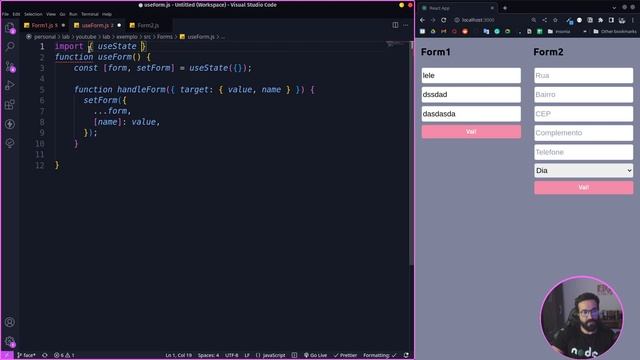This screenshot has height=360, width=640.
Task: Click the Vai button under Form2
Action: pos(583,187)
